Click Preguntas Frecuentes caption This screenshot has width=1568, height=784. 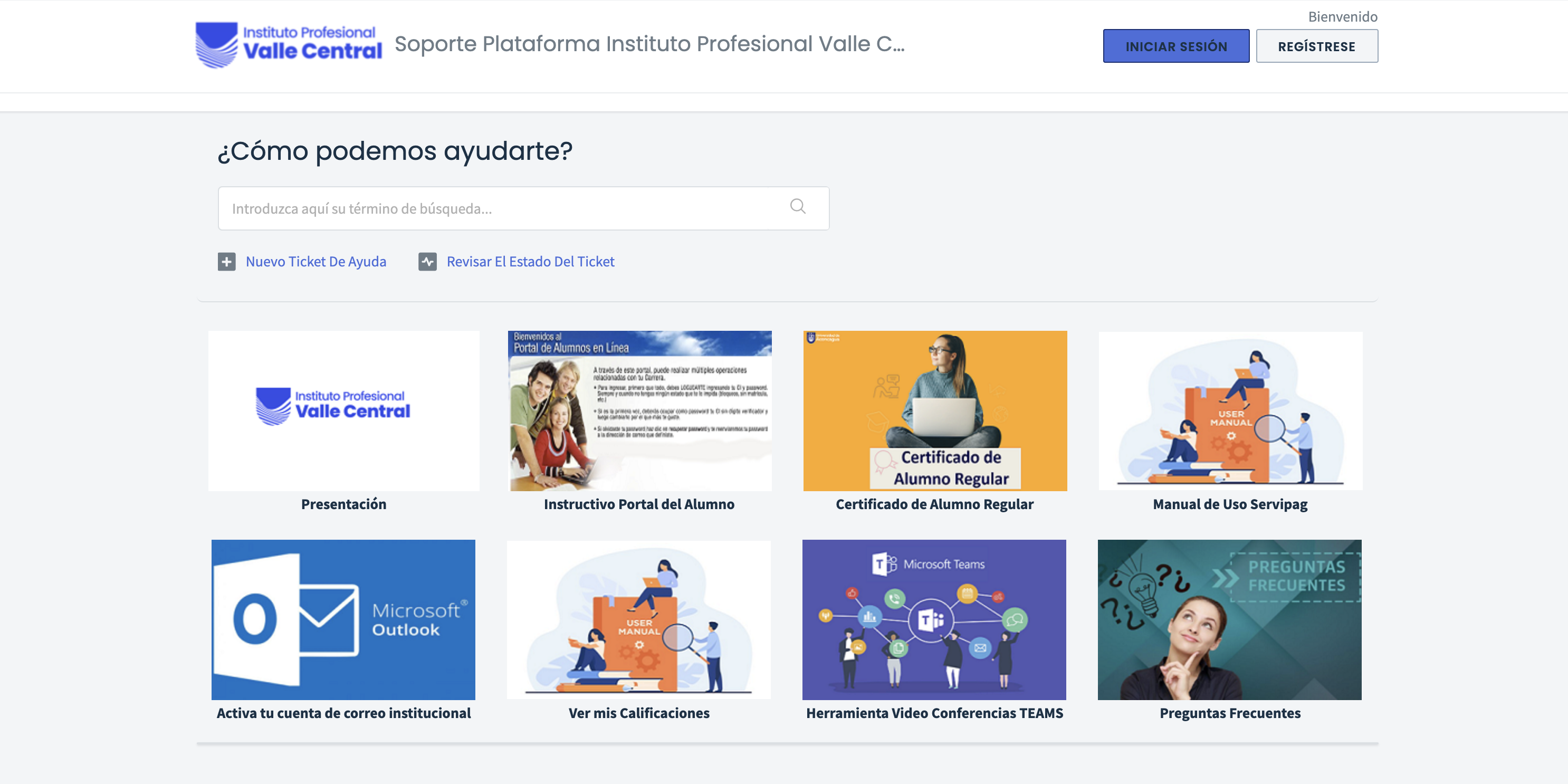[x=1230, y=713]
